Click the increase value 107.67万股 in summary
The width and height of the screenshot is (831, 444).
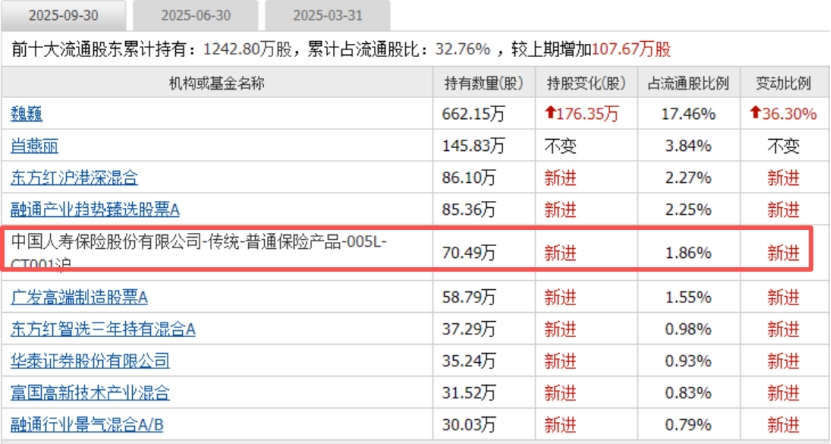coord(631,49)
